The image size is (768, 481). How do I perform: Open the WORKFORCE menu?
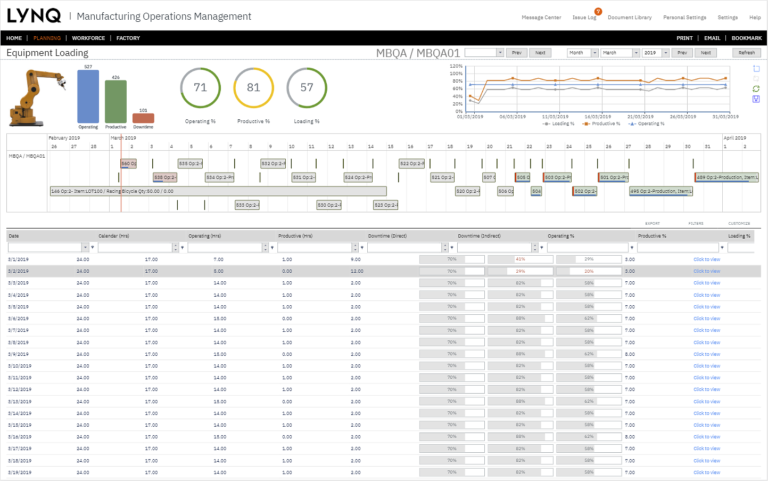pos(88,38)
